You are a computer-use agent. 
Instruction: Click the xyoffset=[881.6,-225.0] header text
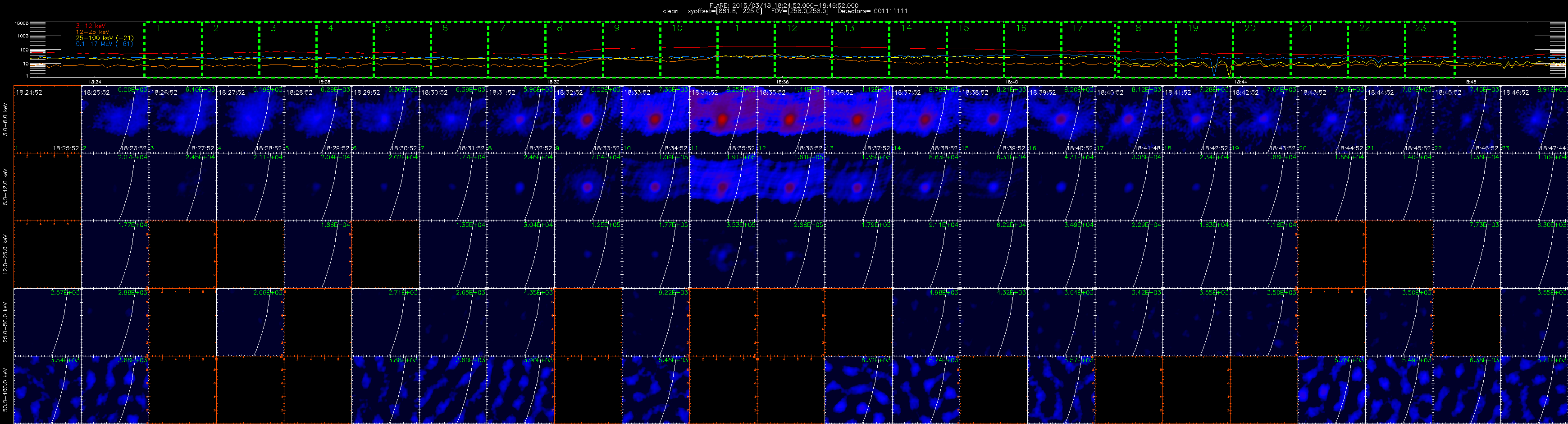(x=725, y=11)
